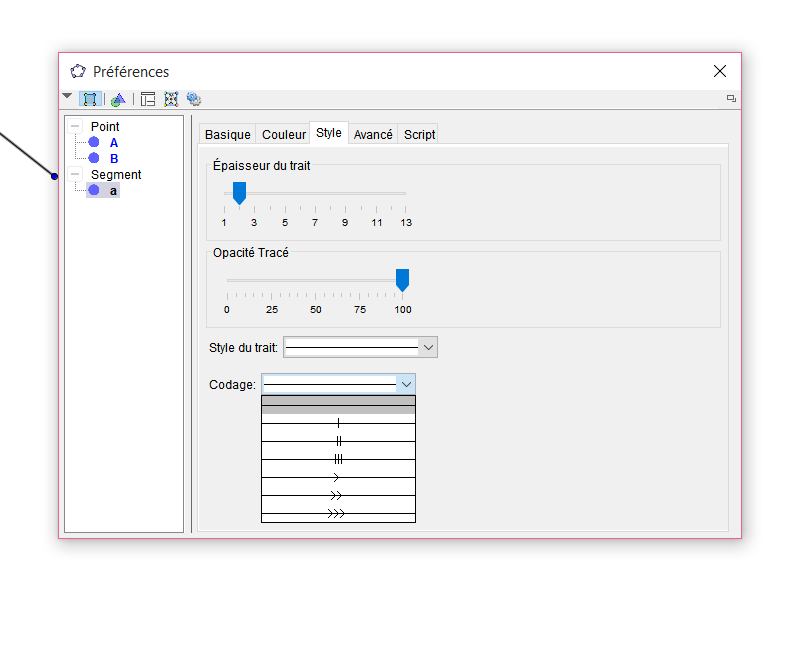Image resolution: width=800 pixels, height=650 pixels.
Task: Select point B in object tree
Action: [x=113, y=158]
